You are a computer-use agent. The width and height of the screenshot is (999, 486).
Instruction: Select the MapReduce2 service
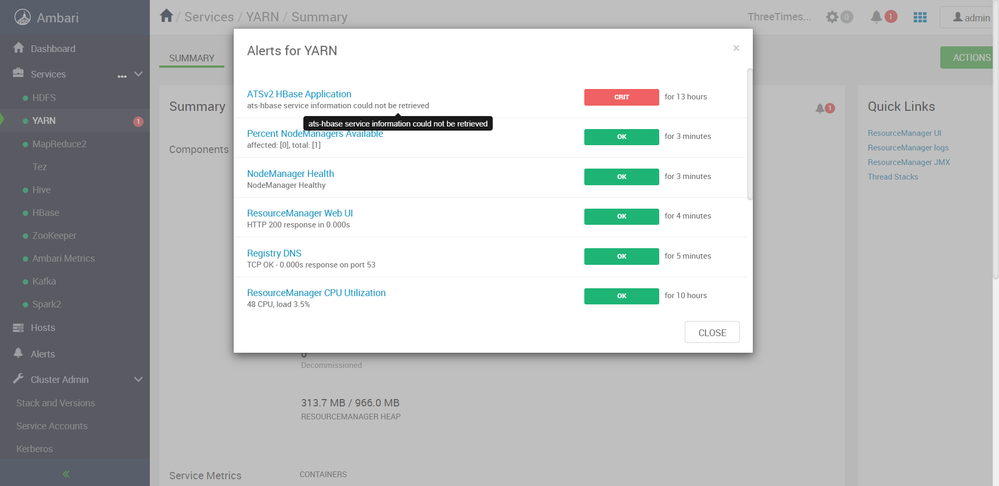(59, 144)
